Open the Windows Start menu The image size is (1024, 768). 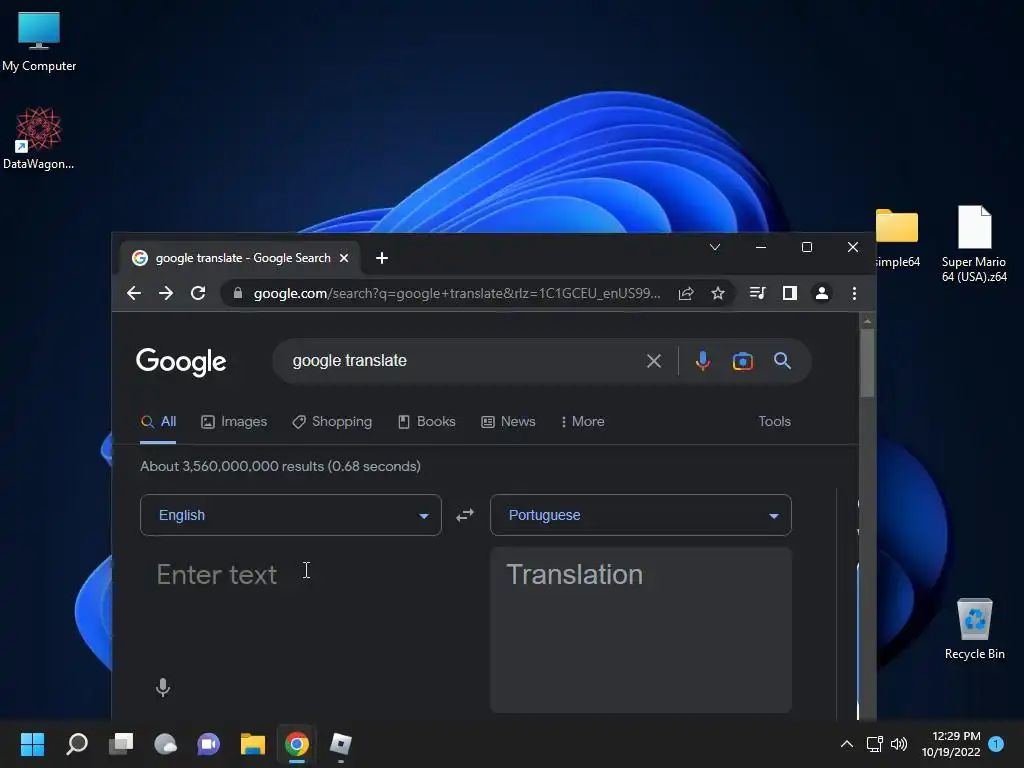(x=32, y=744)
